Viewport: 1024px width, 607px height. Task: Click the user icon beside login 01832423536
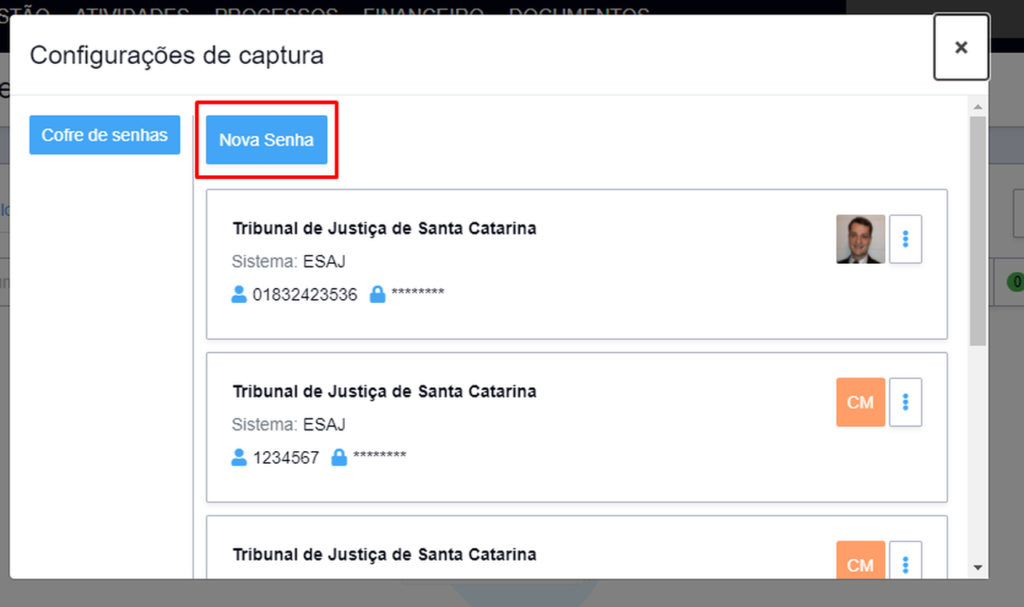[x=239, y=293]
